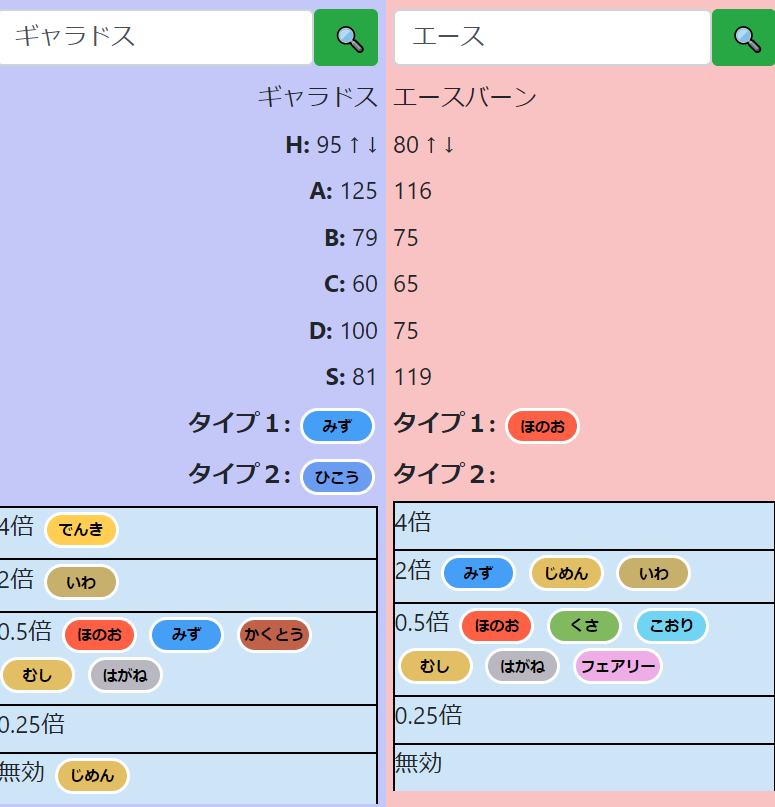
Task: Click the むし badge in Gyarados 0.5倍 row
Action: click(38, 675)
